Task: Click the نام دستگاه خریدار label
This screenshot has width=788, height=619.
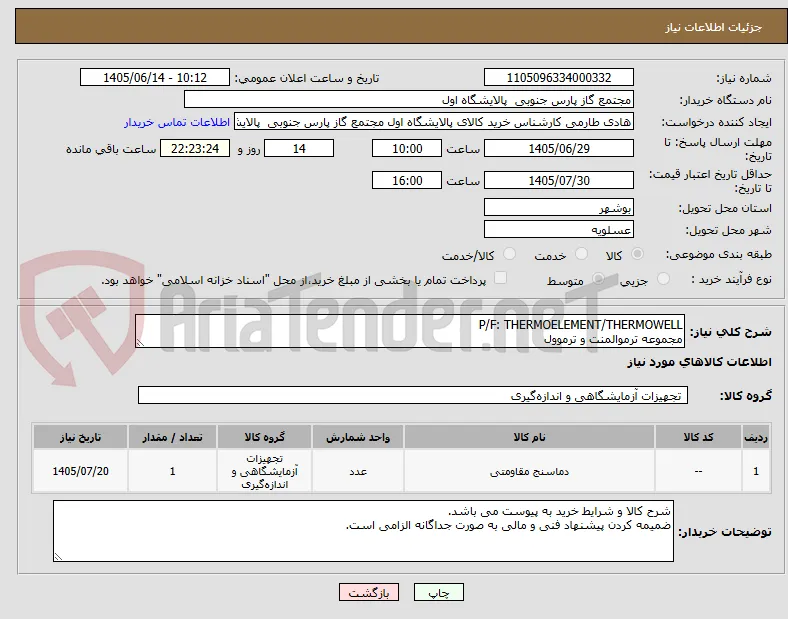Action: click(x=725, y=100)
